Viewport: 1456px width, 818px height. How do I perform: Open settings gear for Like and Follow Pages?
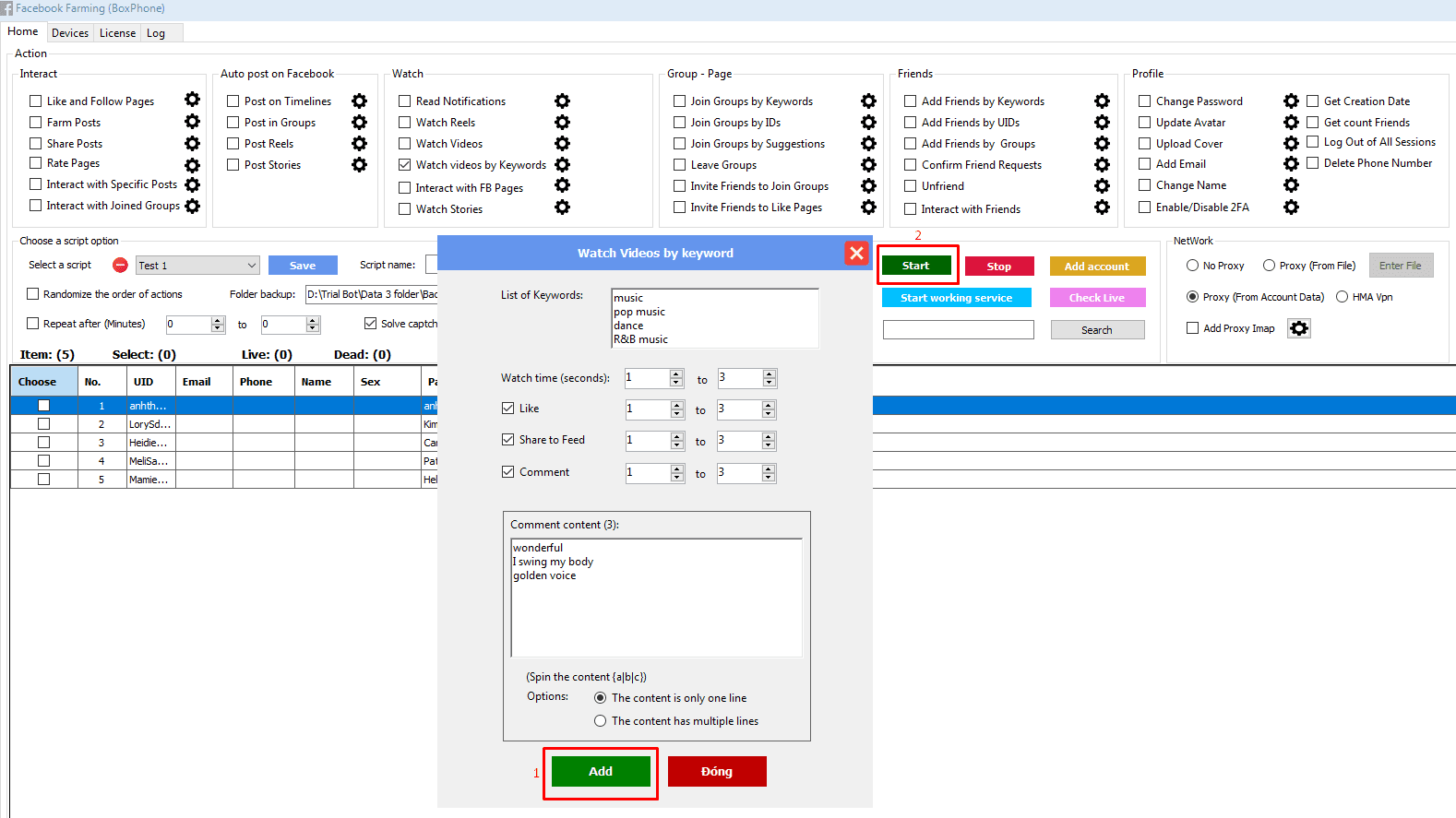(x=192, y=100)
